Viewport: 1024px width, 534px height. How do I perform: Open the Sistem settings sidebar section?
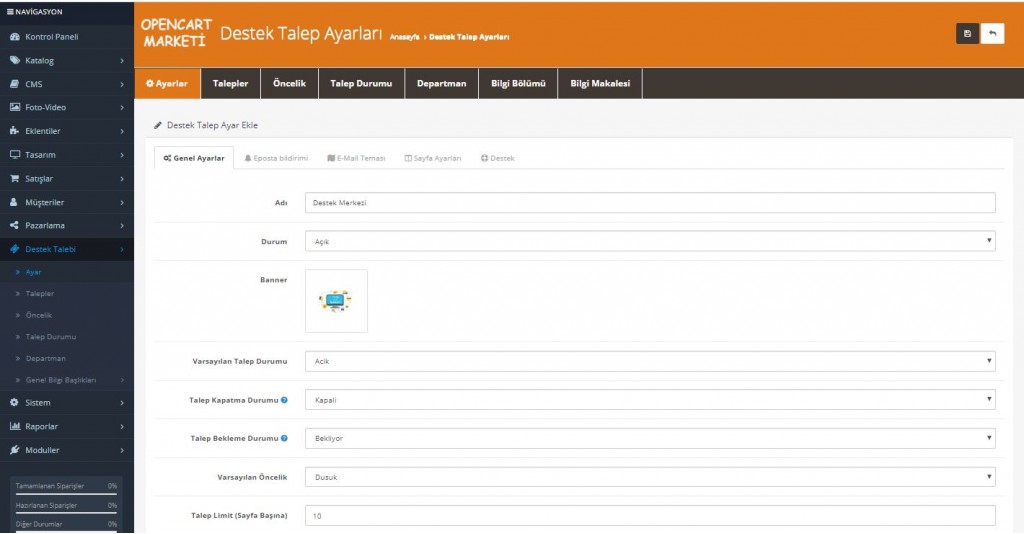point(38,402)
